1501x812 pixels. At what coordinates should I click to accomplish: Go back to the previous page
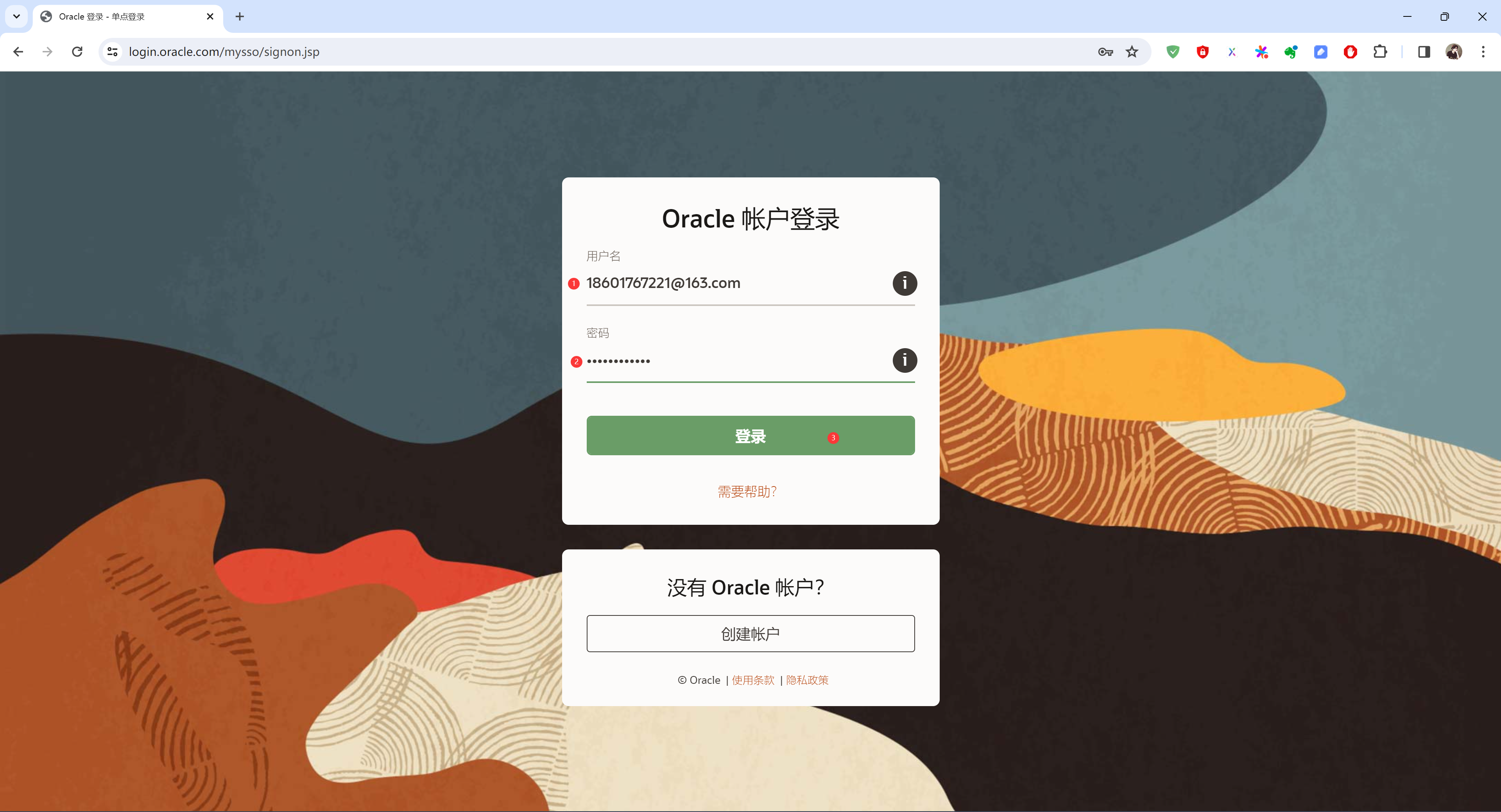pos(18,52)
